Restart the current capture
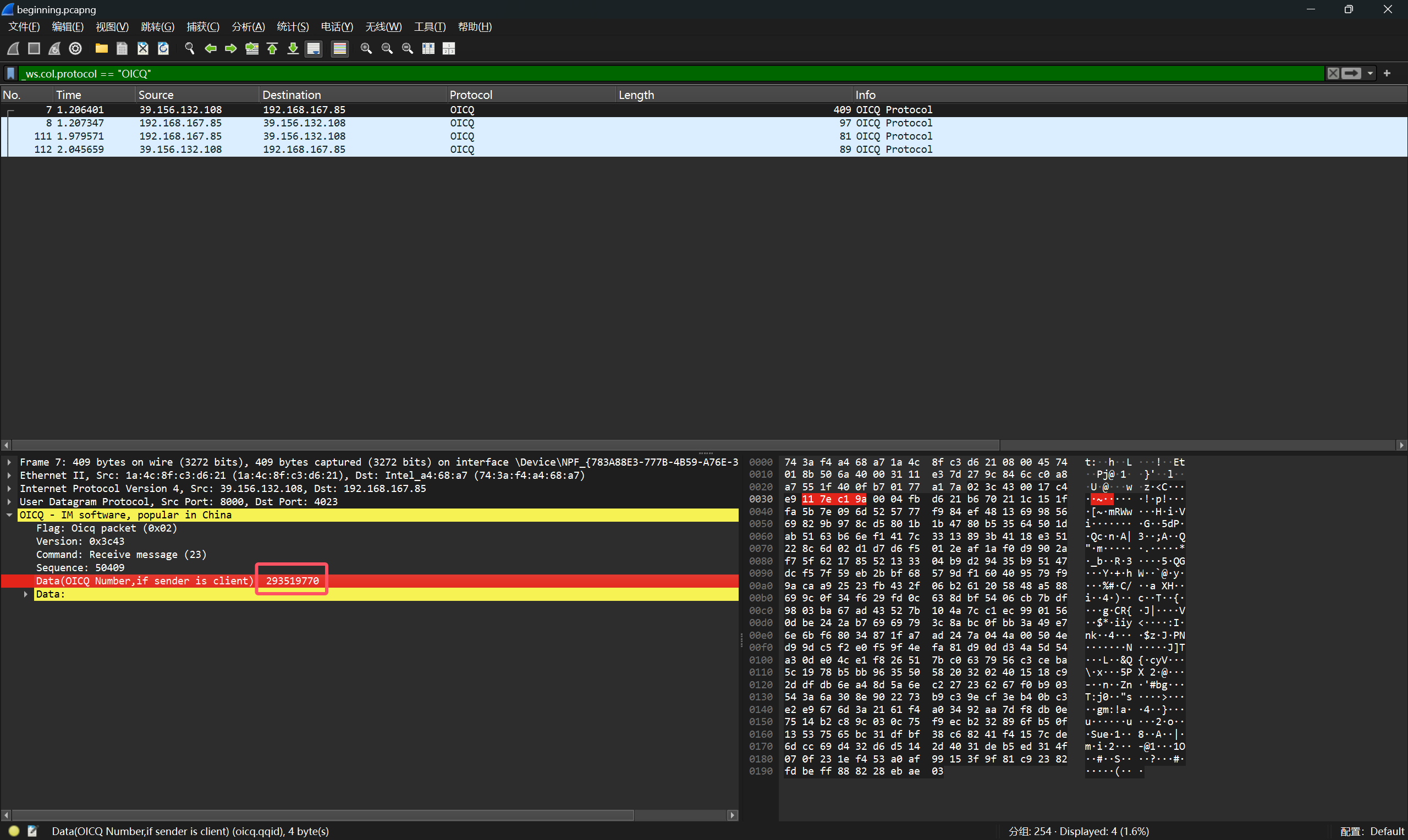Image resolution: width=1408 pixels, height=840 pixels. [54, 49]
